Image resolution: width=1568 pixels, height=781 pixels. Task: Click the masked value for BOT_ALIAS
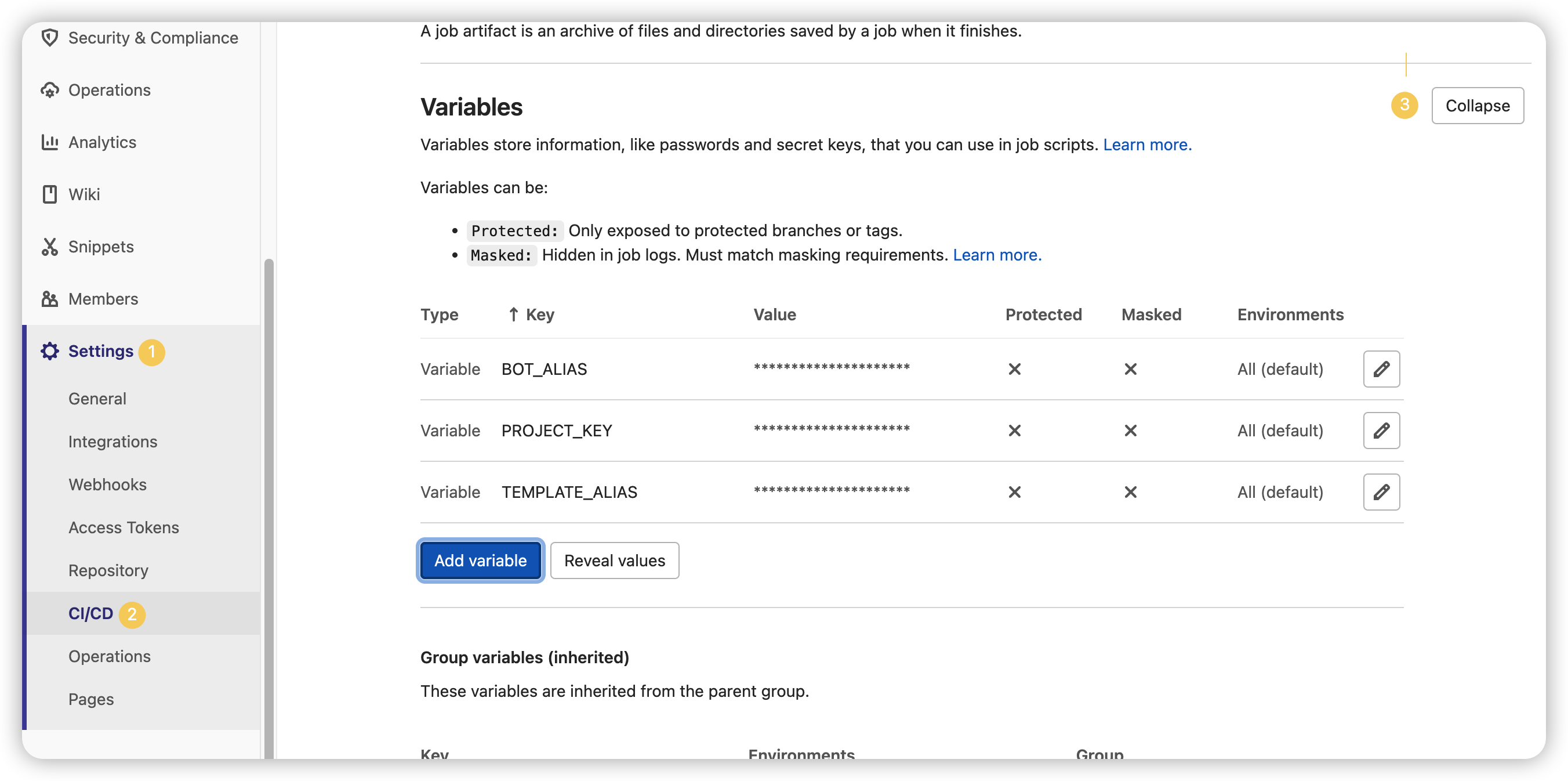pos(832,367)
